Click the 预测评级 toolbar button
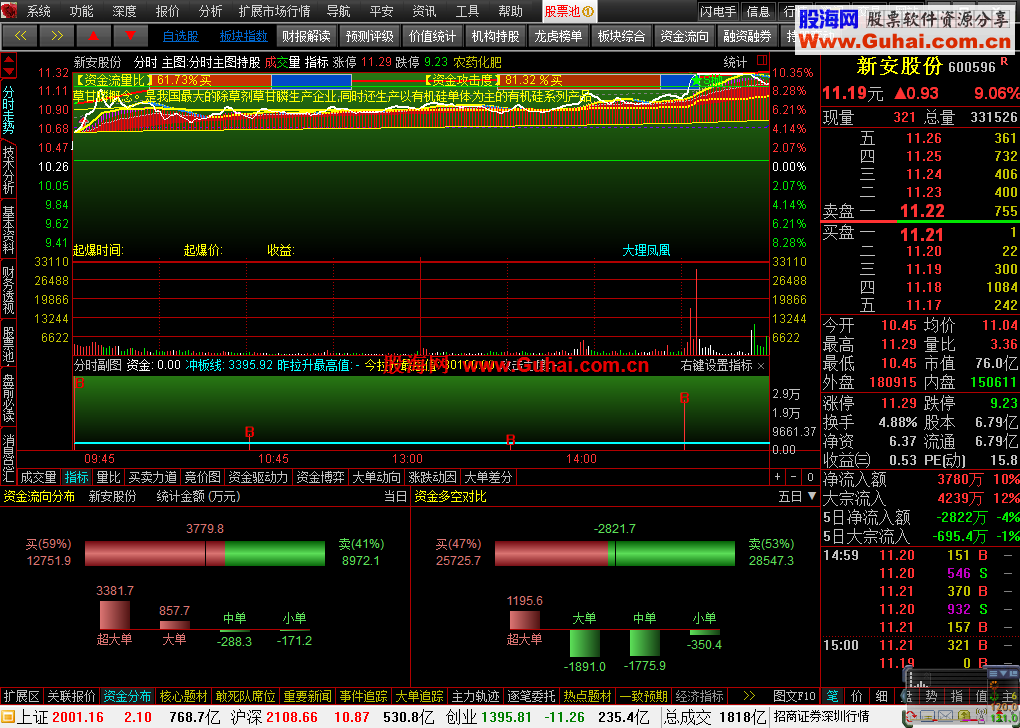The width and height of the screenshot is (1020, 728). click(x=369, y=36)
